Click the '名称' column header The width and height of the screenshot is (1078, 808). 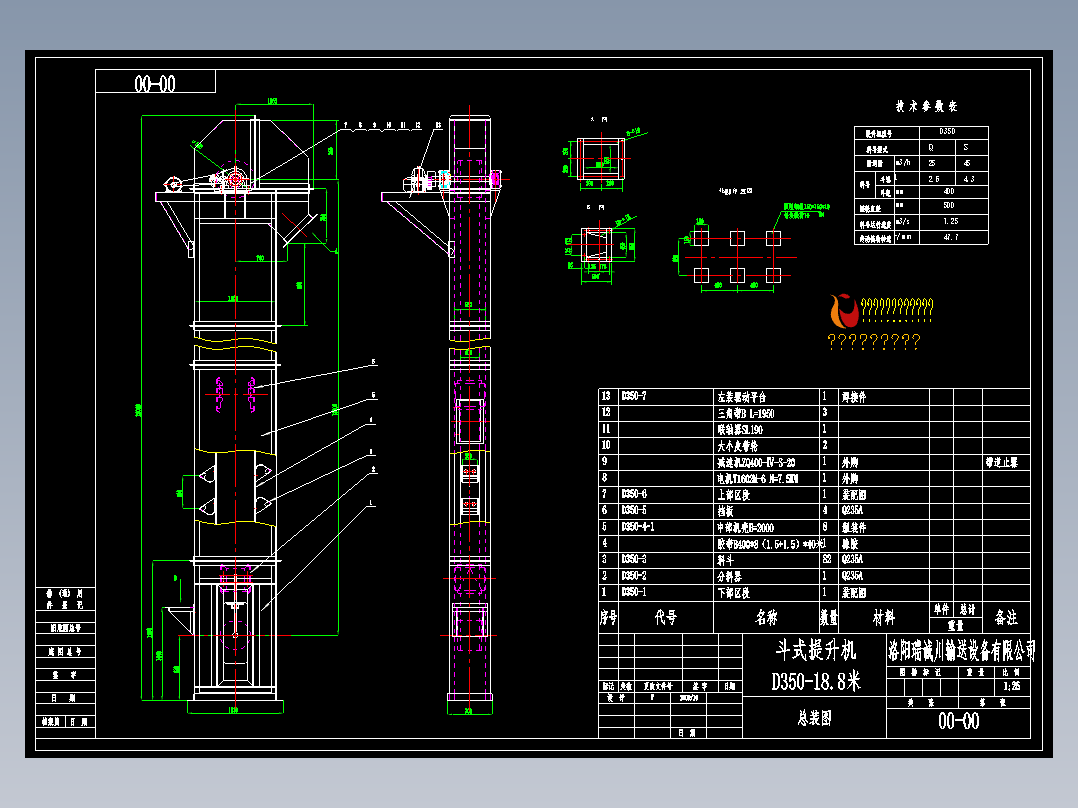click(x=767, y=617)
